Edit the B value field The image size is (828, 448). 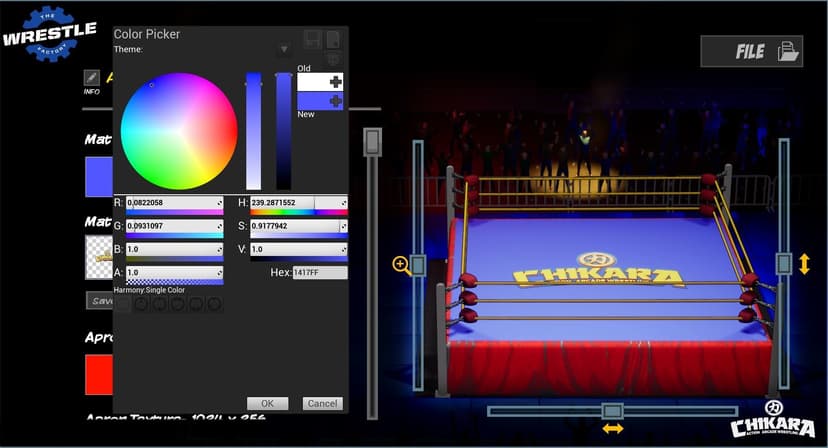174,249
